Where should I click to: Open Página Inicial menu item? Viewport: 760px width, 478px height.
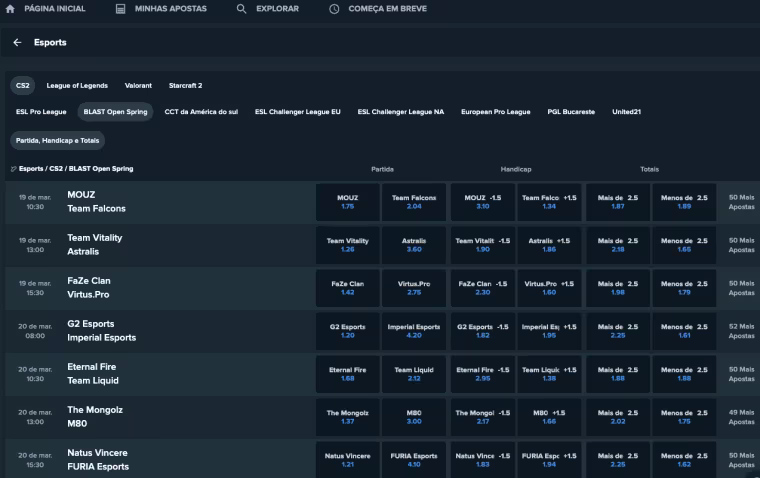click(x=55, y=9)
